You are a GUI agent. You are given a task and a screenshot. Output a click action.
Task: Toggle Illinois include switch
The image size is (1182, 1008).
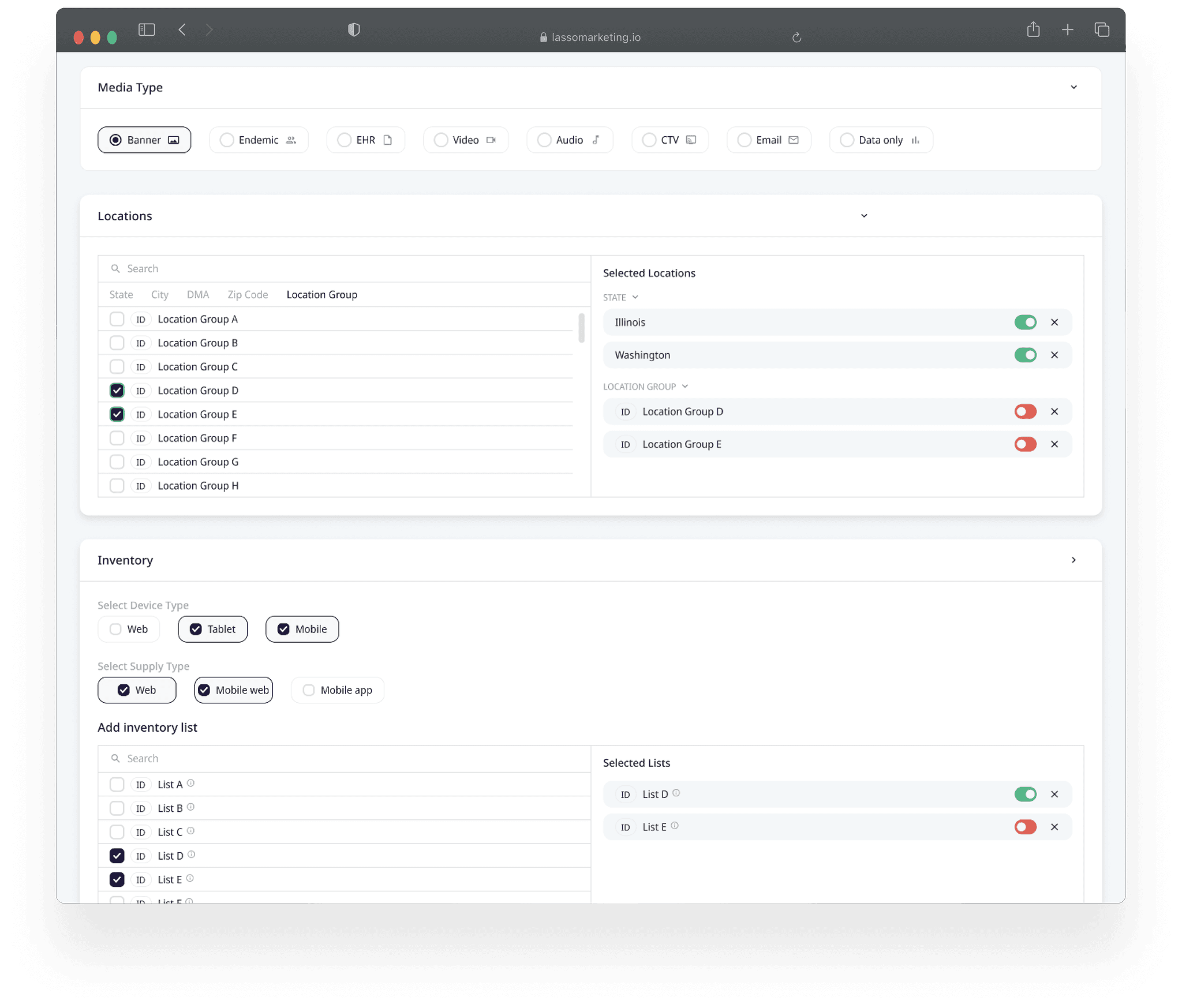tap(1025, 322)
